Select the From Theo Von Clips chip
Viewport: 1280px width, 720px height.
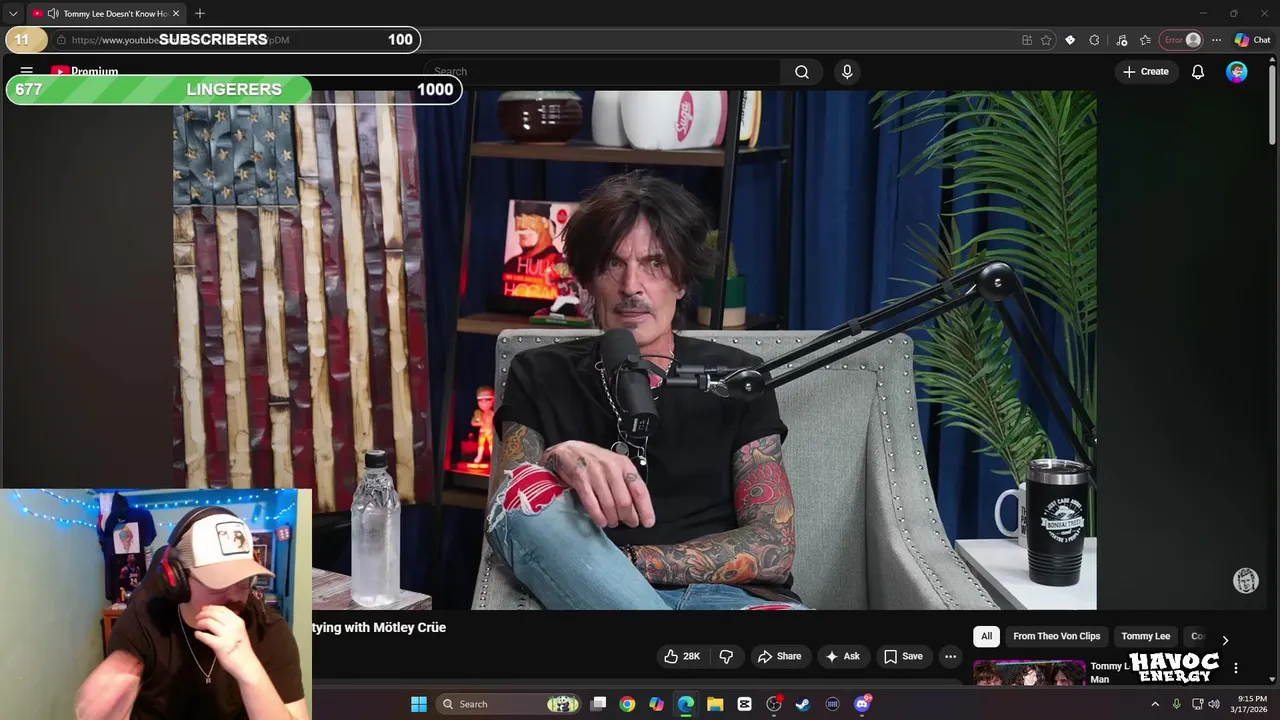1056,636
